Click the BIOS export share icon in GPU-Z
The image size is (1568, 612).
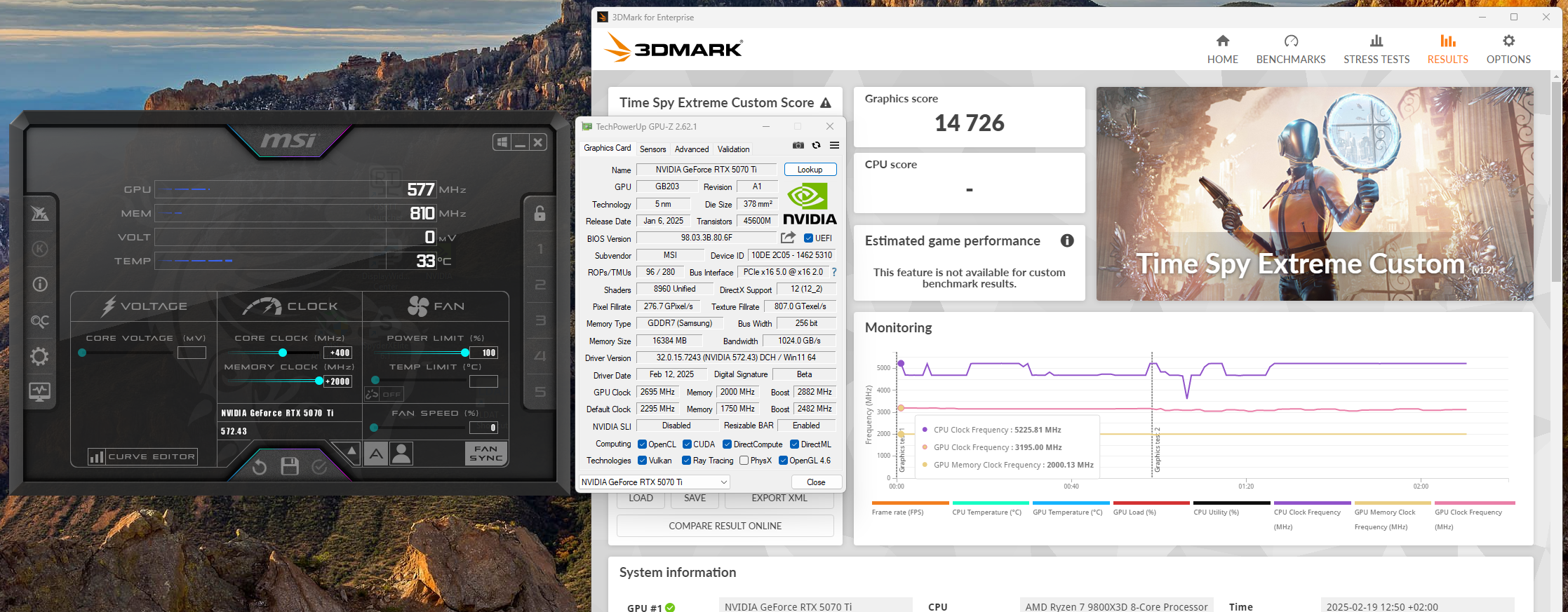click(788, 238)
